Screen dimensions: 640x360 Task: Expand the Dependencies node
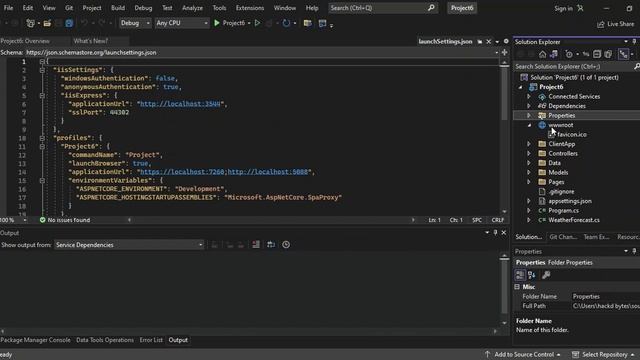tap(529, 106)
